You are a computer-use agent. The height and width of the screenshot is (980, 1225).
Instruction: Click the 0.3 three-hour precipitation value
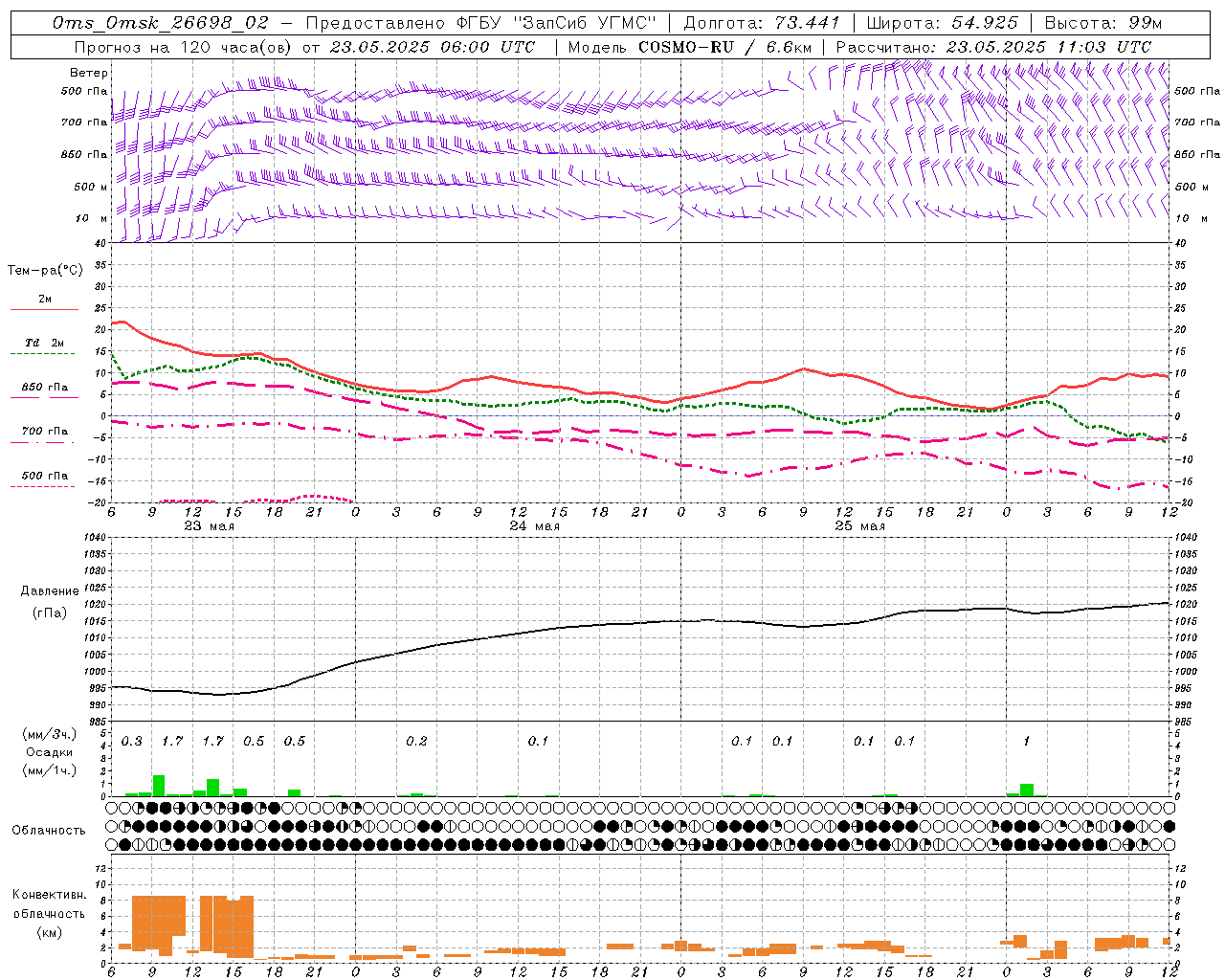[132, 741]
